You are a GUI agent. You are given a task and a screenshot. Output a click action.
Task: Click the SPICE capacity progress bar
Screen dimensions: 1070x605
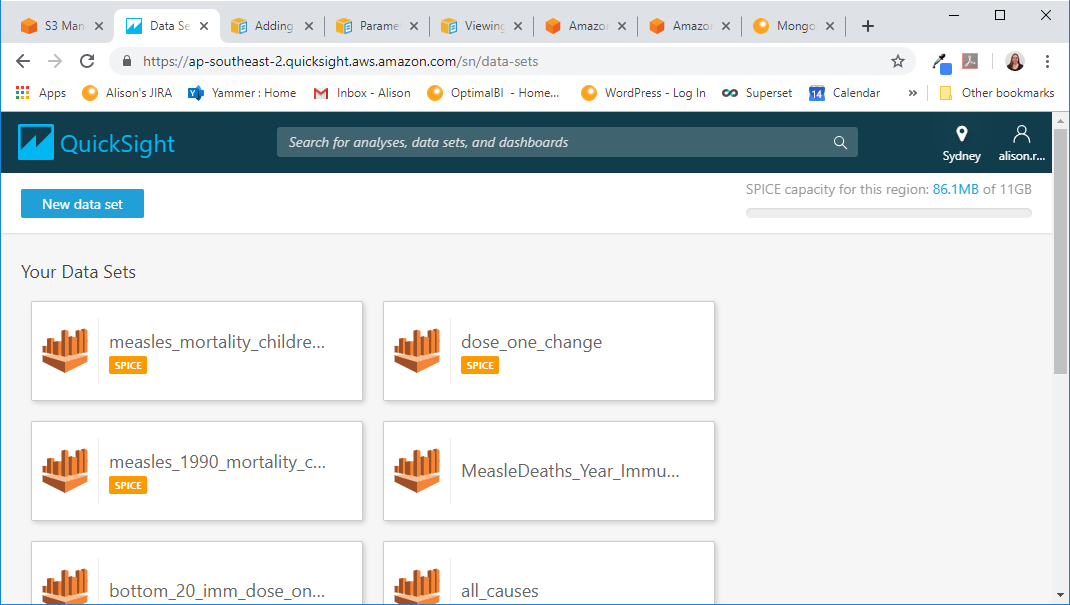pyautogui.click(x=888, y=213)
